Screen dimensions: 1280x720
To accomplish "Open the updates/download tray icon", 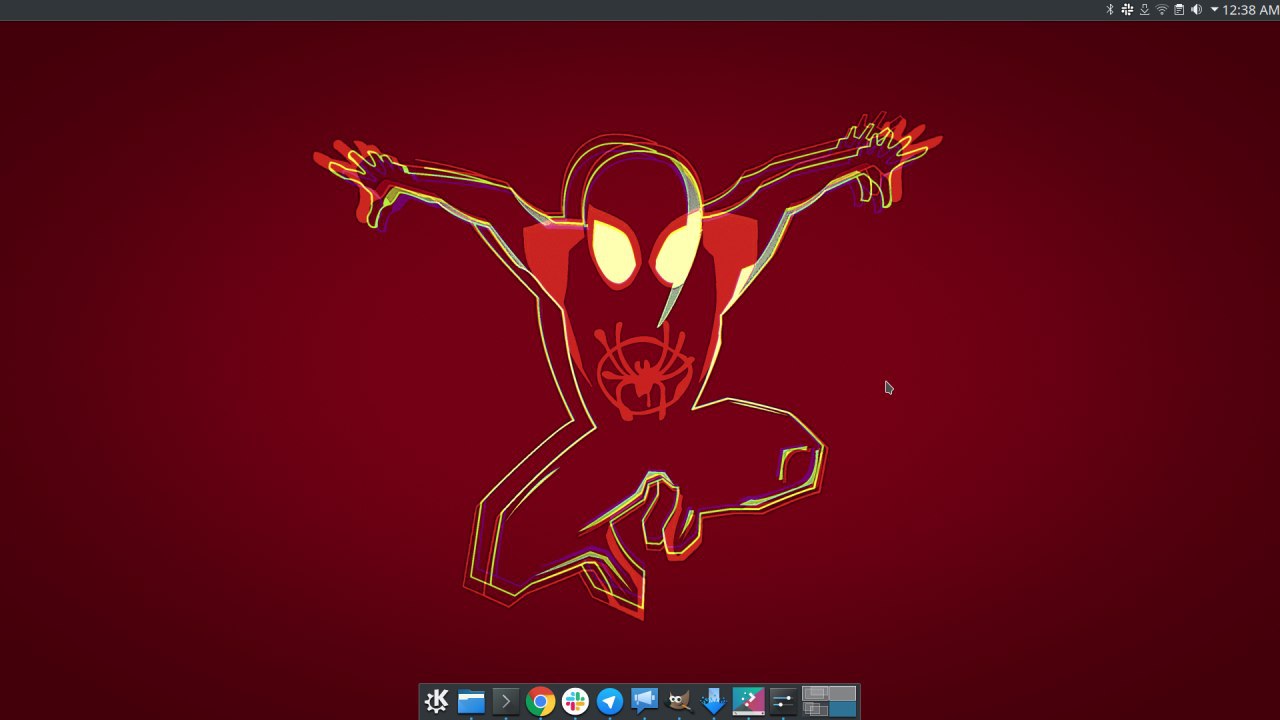I will coord(1144,10).
